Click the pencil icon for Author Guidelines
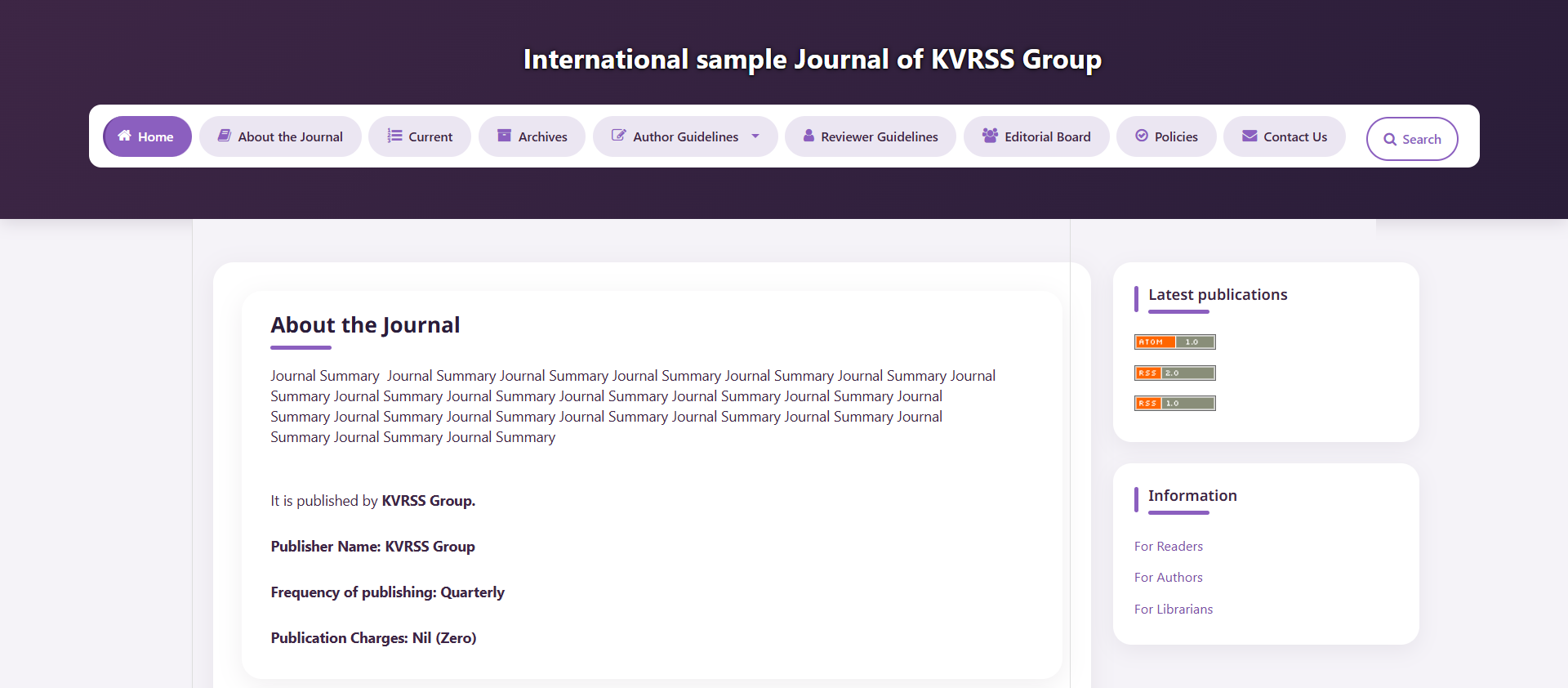Viewport: 1568px width, 688px height. tap(619, 136)
